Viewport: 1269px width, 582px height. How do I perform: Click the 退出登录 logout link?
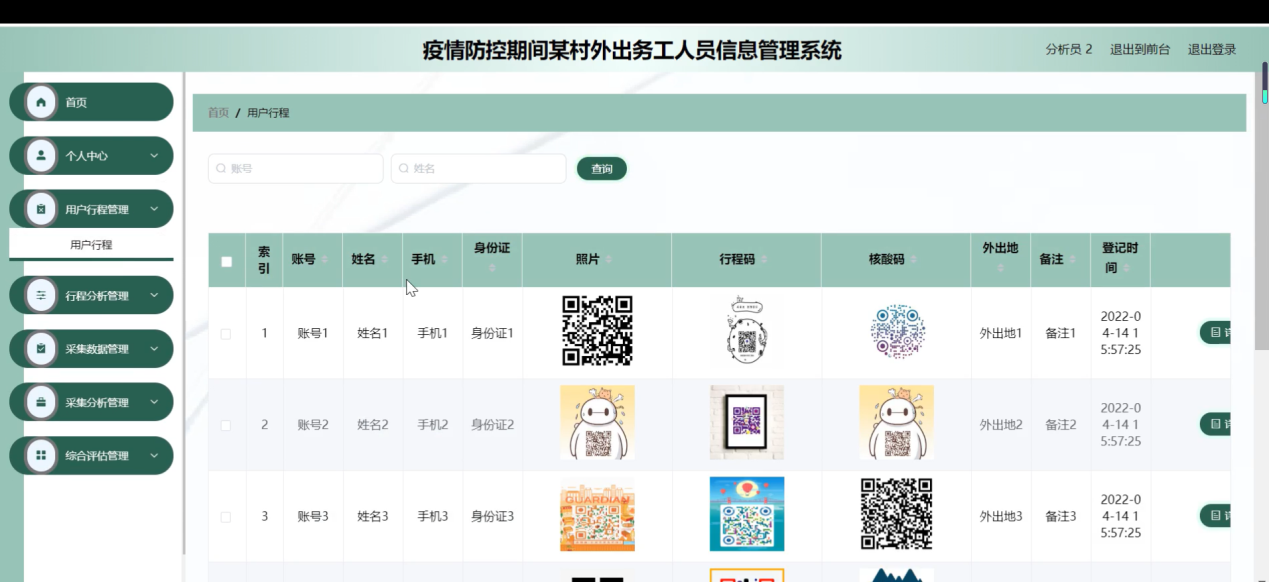pos(1212,49)
